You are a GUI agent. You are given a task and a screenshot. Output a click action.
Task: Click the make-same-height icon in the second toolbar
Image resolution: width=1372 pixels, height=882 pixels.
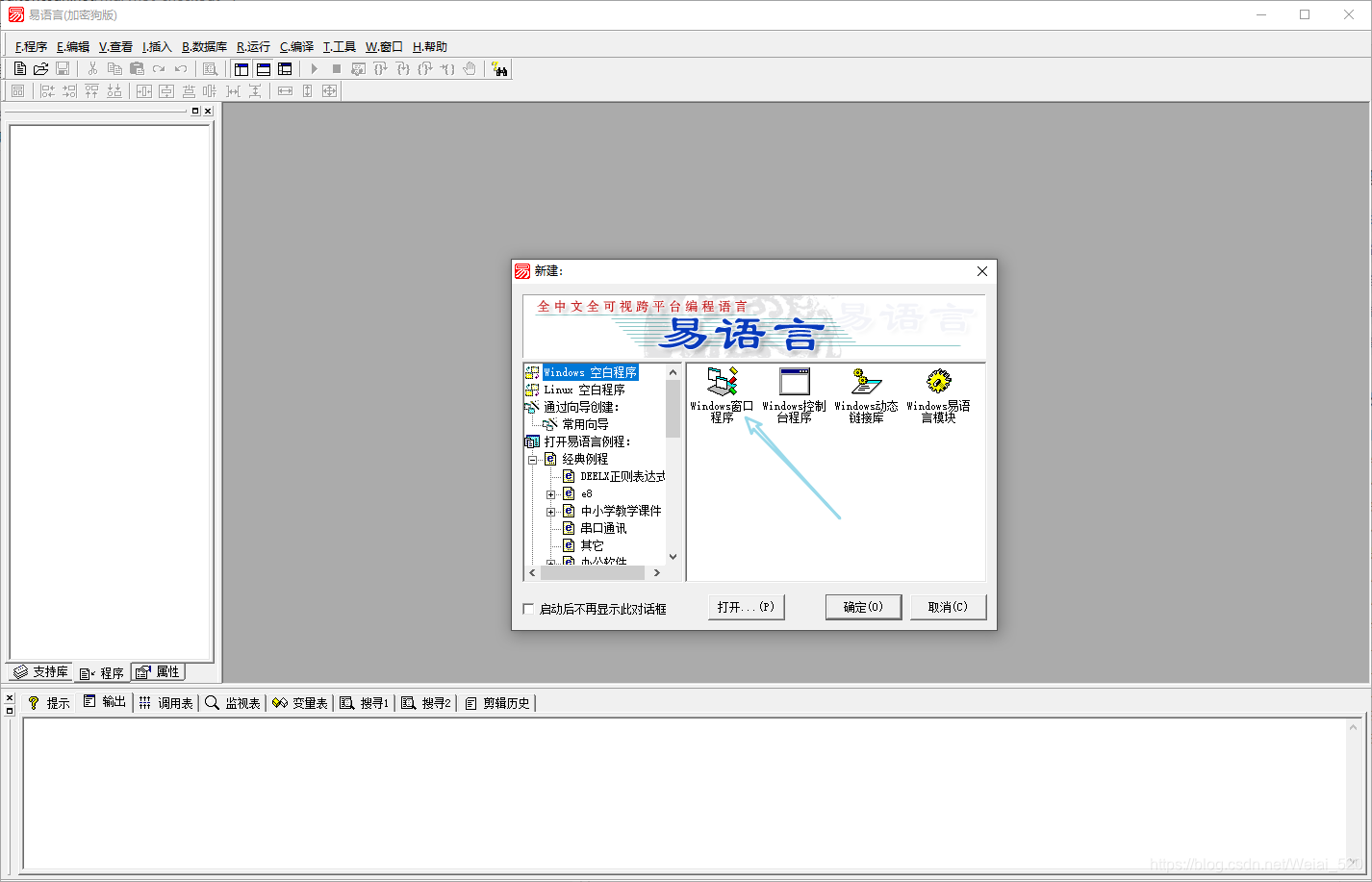click(x=307, y=90)
